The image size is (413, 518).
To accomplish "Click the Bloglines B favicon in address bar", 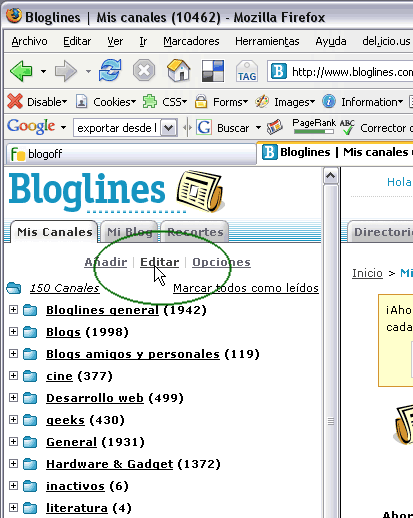I will pyautogui.click(x=279, y=71).
